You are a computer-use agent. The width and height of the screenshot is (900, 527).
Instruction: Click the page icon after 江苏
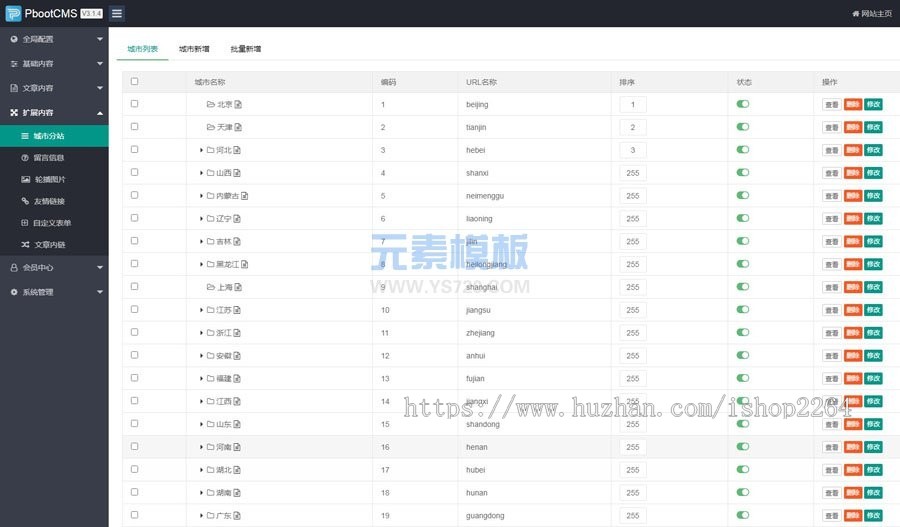tap(237, 310)
